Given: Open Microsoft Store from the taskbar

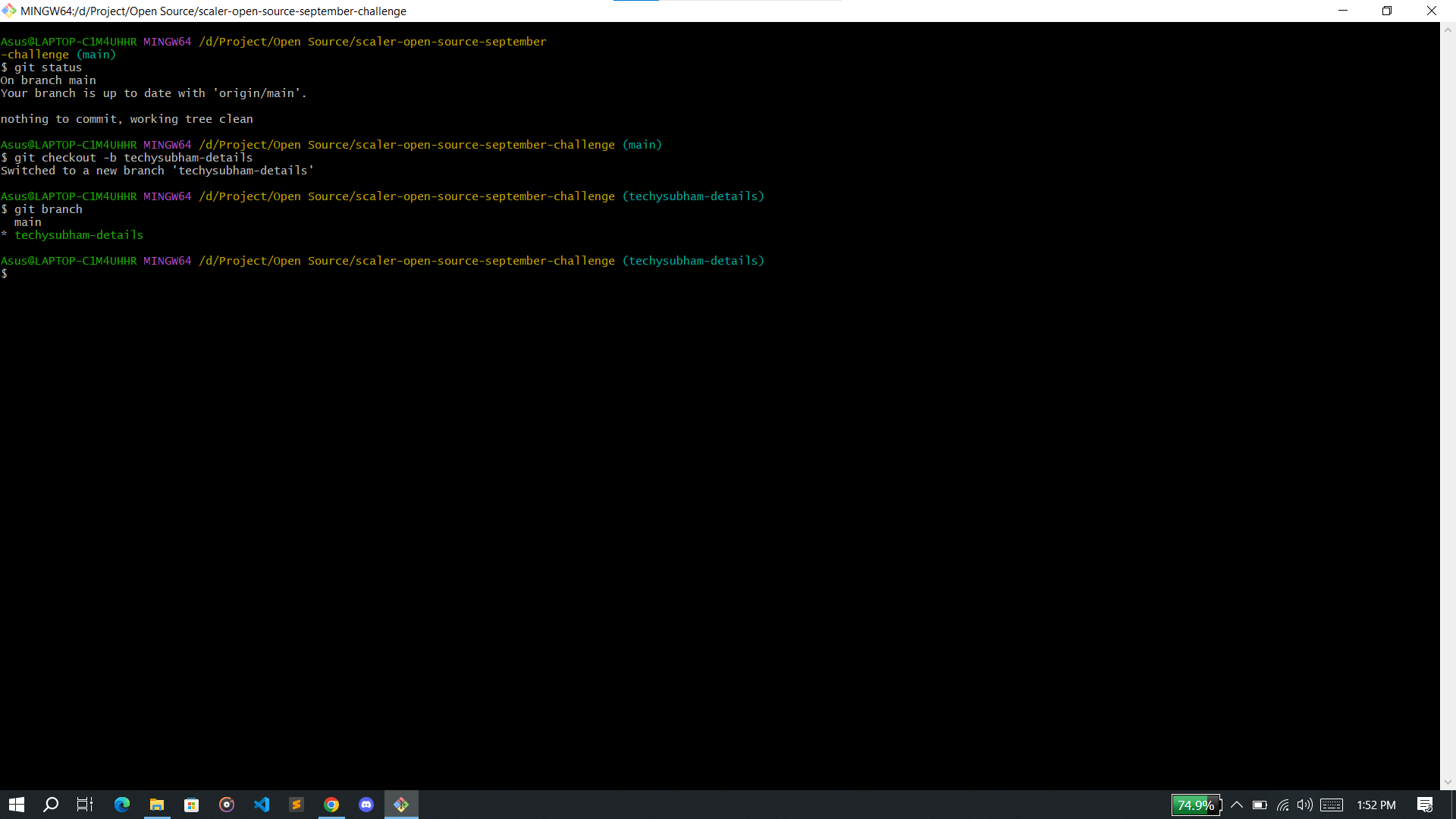Looking at the screenshot, I should tap(191, 805).
